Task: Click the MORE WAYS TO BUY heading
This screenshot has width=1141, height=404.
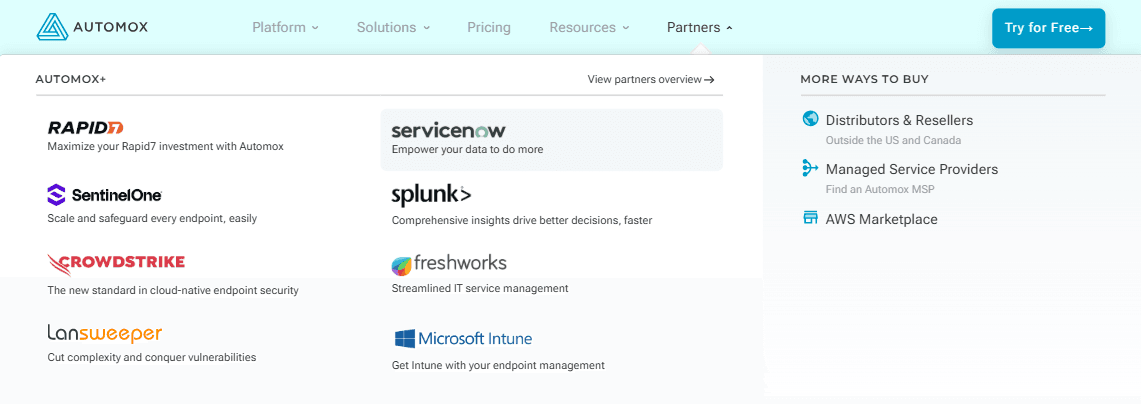Action: click(x=864, y=79)
